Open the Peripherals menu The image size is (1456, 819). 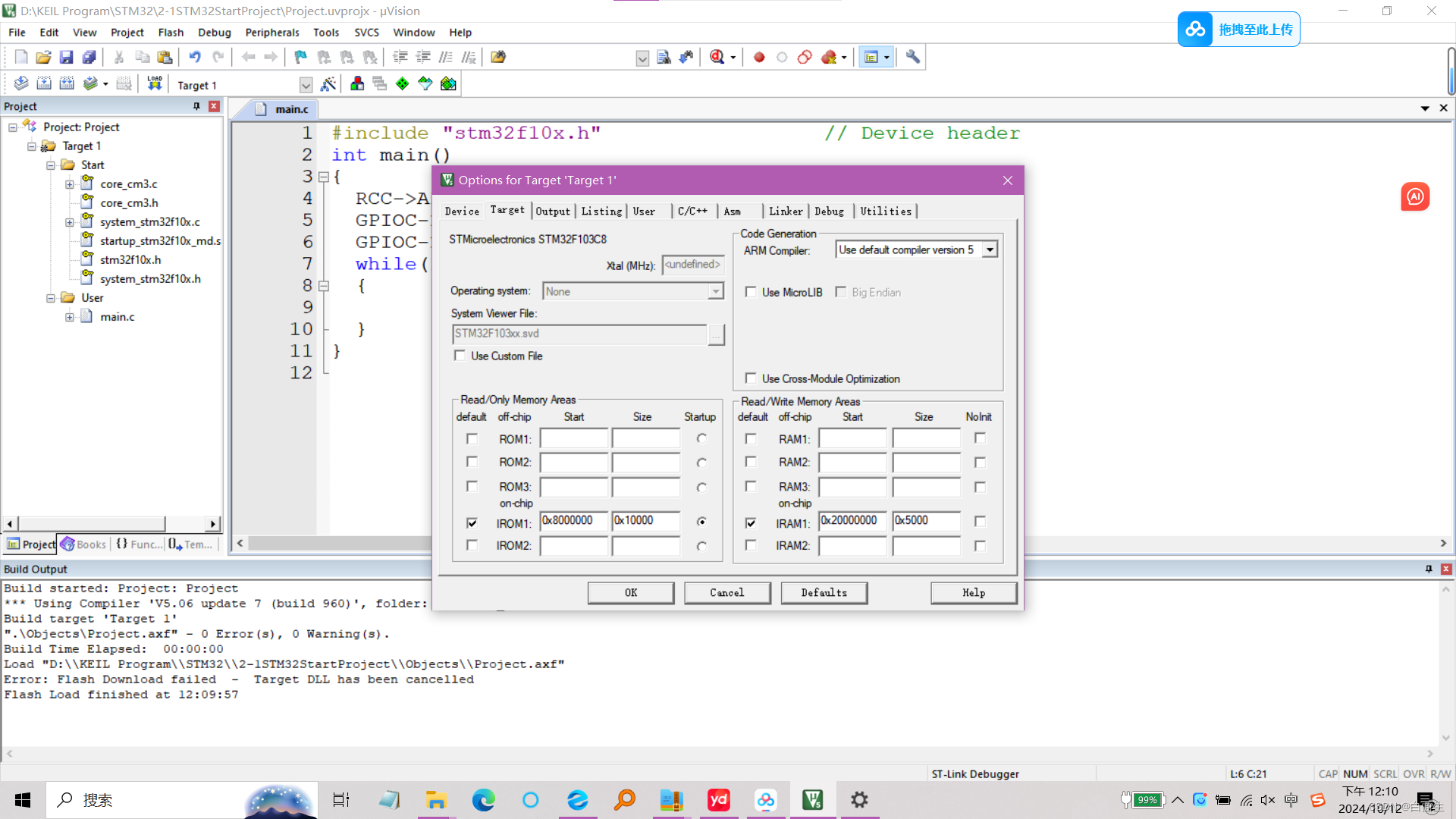(x=271, y=33)
